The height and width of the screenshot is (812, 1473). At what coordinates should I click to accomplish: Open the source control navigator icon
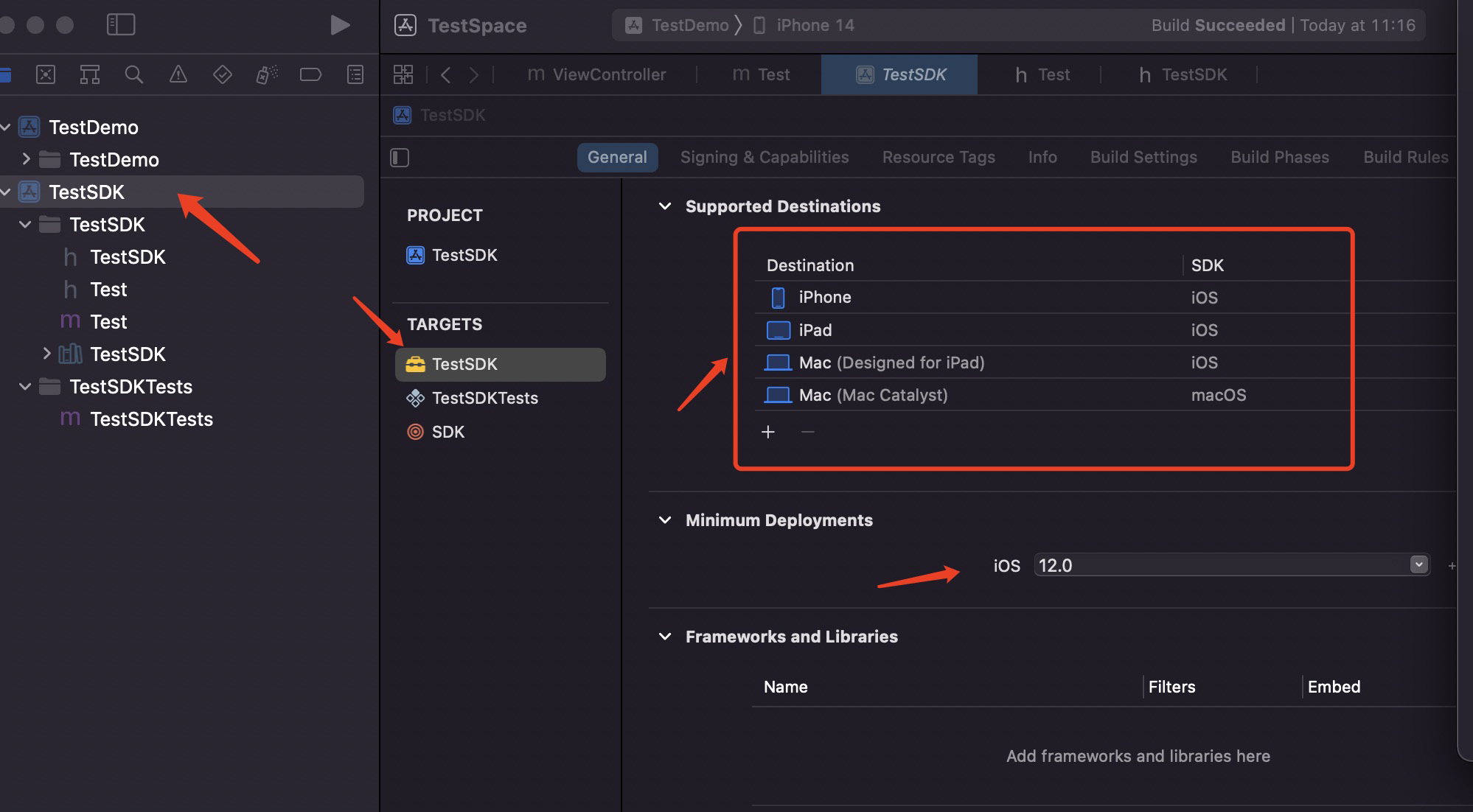pyautogui.click(x=46, y=74)
